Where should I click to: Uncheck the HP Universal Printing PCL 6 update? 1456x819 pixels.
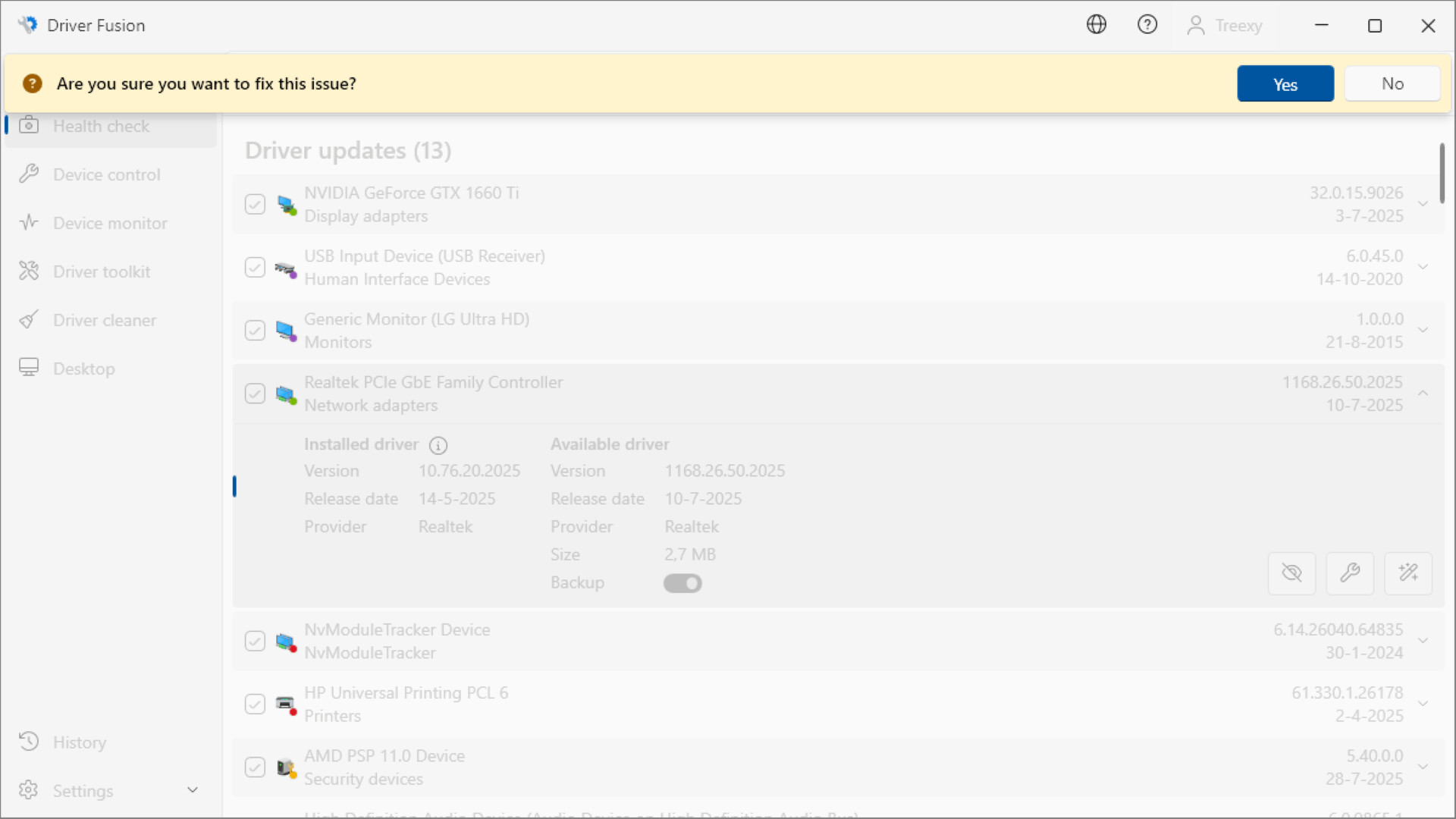254,704
